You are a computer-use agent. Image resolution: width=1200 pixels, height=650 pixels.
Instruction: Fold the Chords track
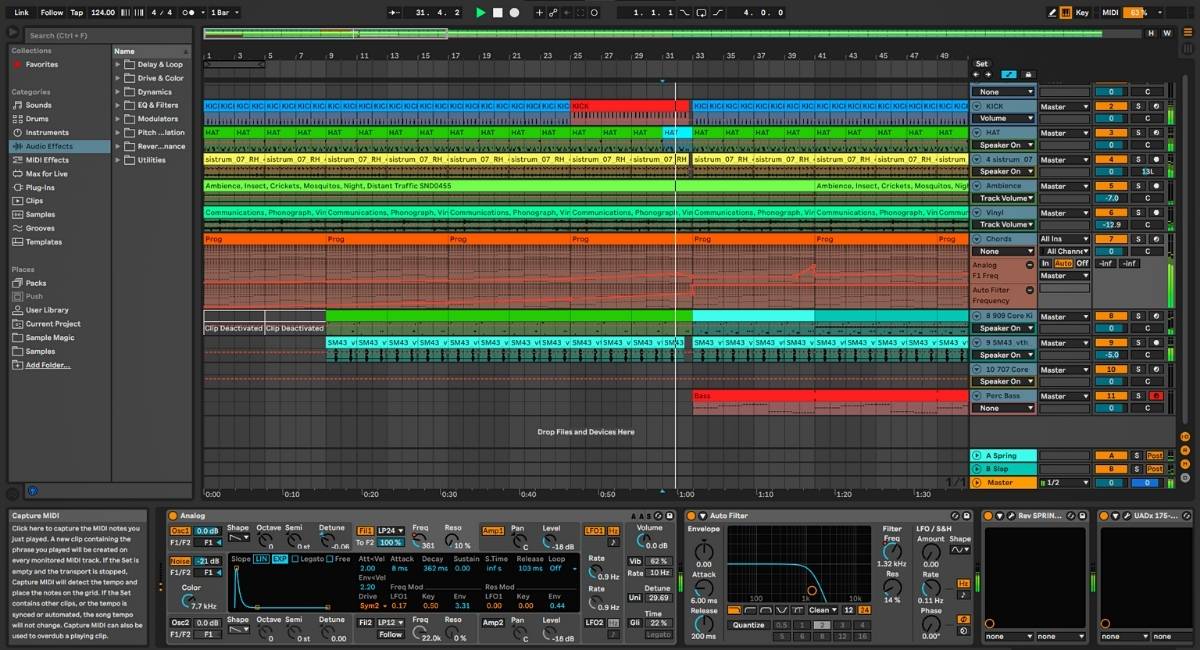(x=976, y=239)
